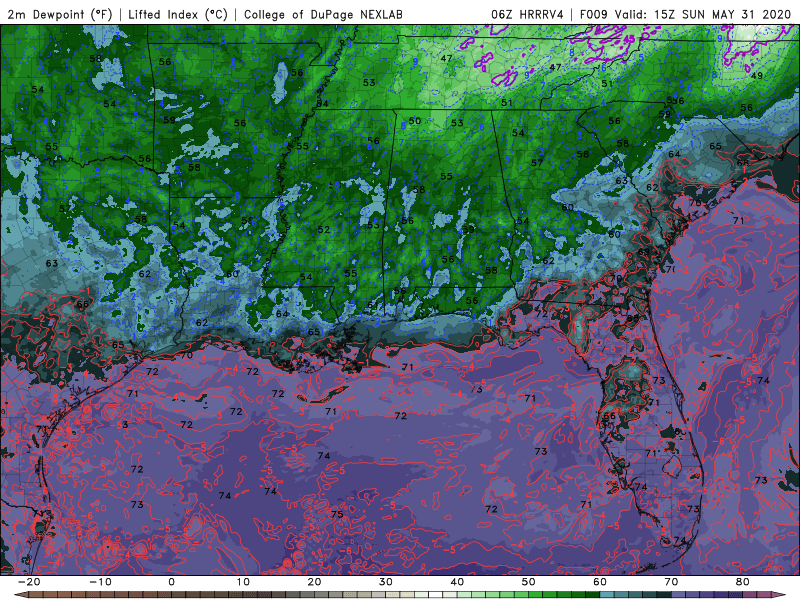Click the "College of DuPage NEXLAB" text
The image size is (800, 600).
[323, 14]
